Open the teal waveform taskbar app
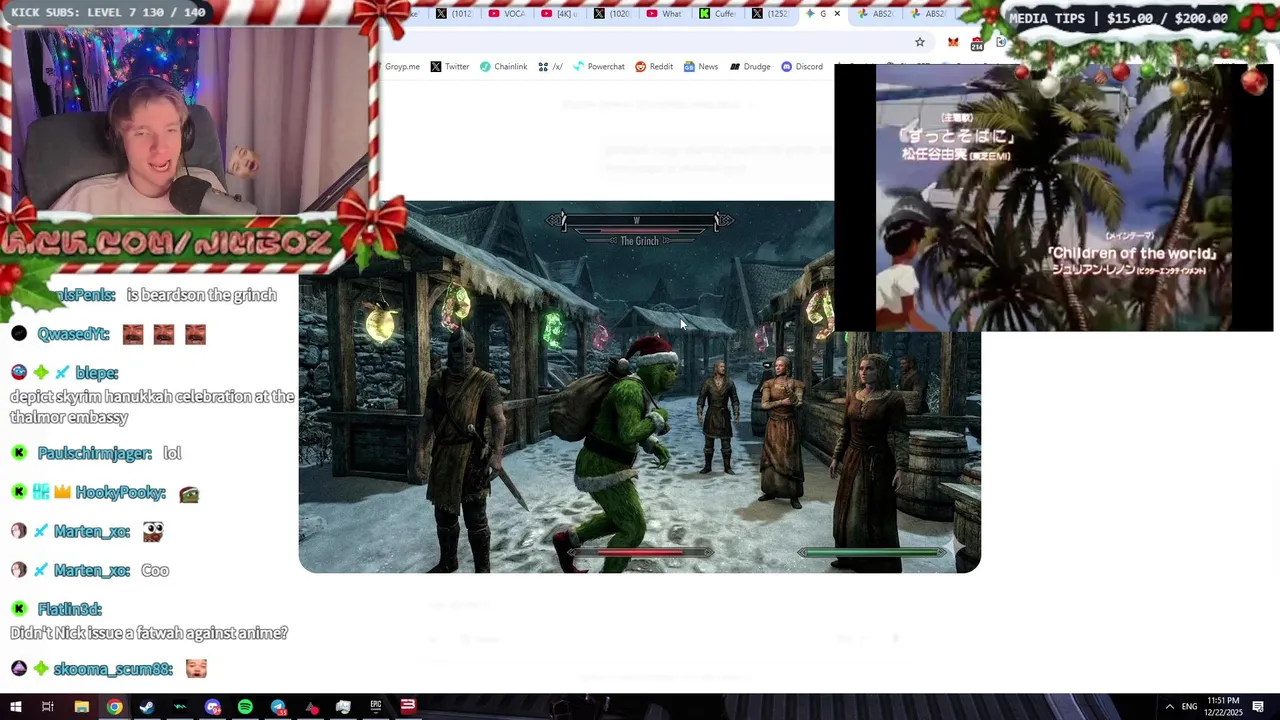1280x720 pixels. tap(180, 707)
